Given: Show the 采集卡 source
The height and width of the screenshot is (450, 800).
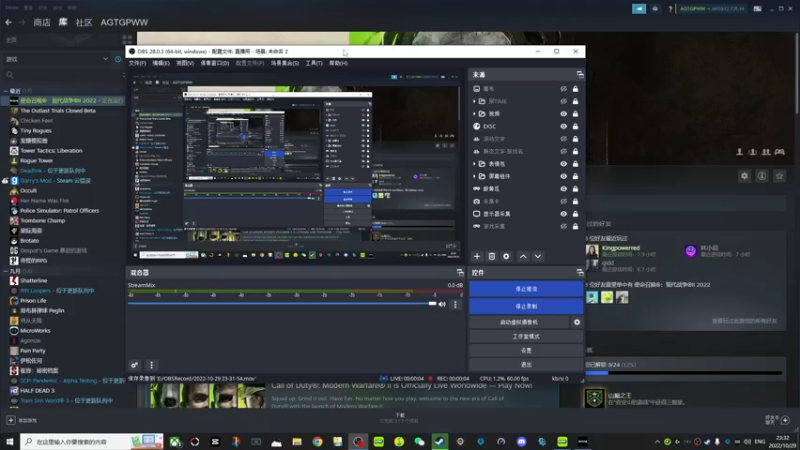Looking at the screenshot, I should (x=563, y=201).
